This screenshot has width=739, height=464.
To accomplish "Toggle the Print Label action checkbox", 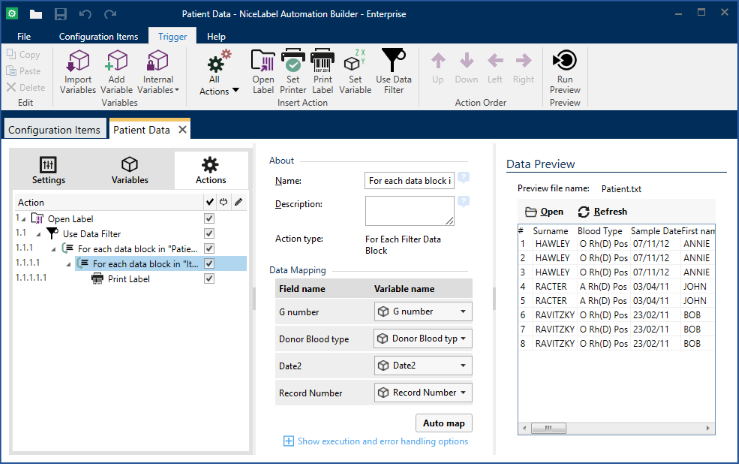I will (x=209, y=278).
